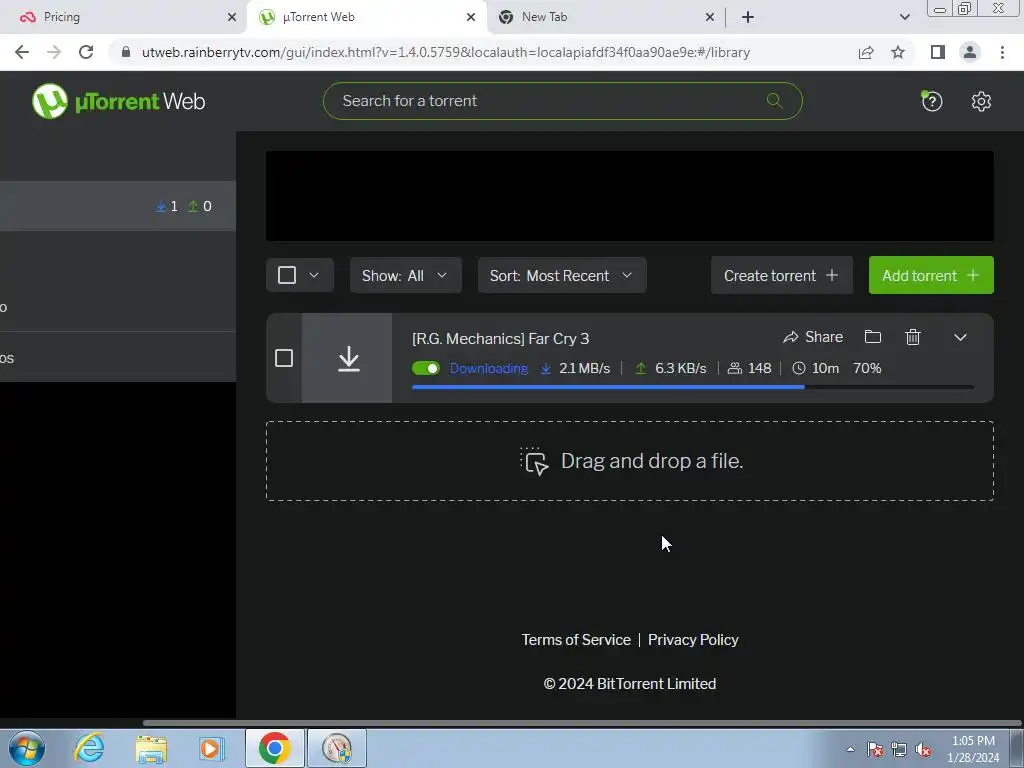
Task: Click the Create torrent button
Action: click(782, 276)
